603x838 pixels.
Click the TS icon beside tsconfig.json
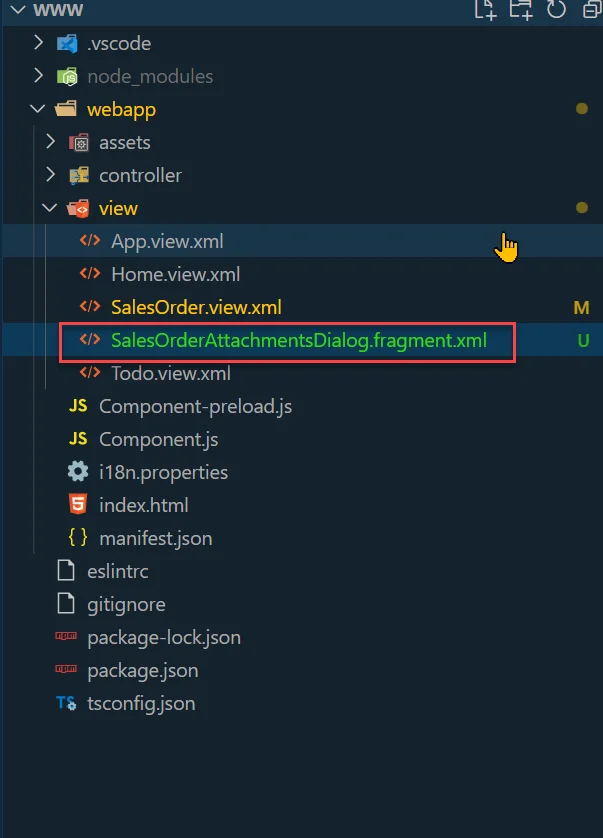(x=66, y=703)
